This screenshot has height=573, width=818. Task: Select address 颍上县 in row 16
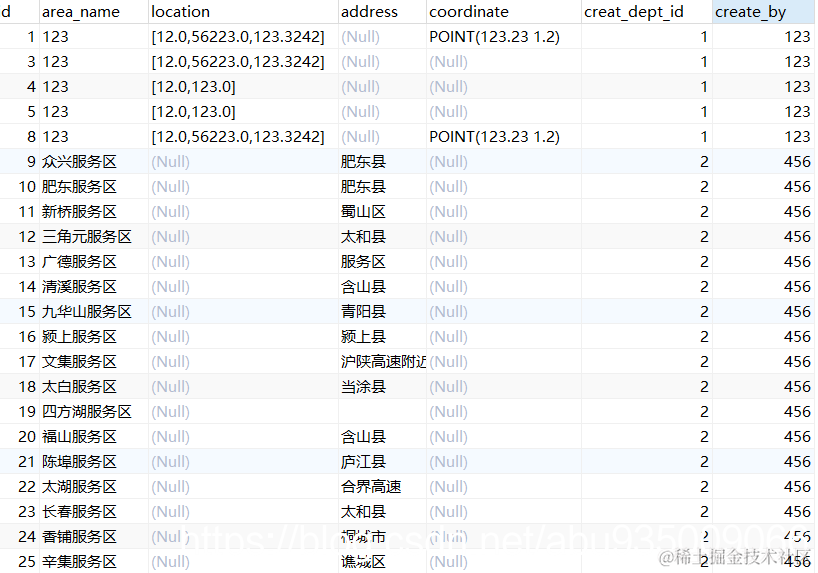coord(363,337)
